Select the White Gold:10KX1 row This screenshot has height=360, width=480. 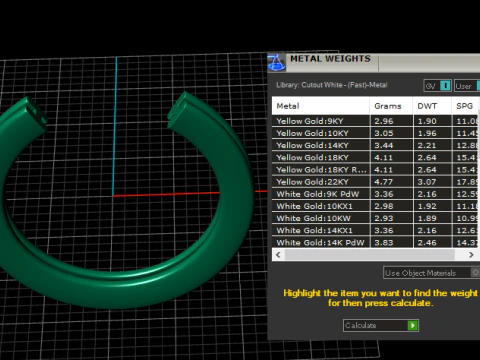click(376, 206)
